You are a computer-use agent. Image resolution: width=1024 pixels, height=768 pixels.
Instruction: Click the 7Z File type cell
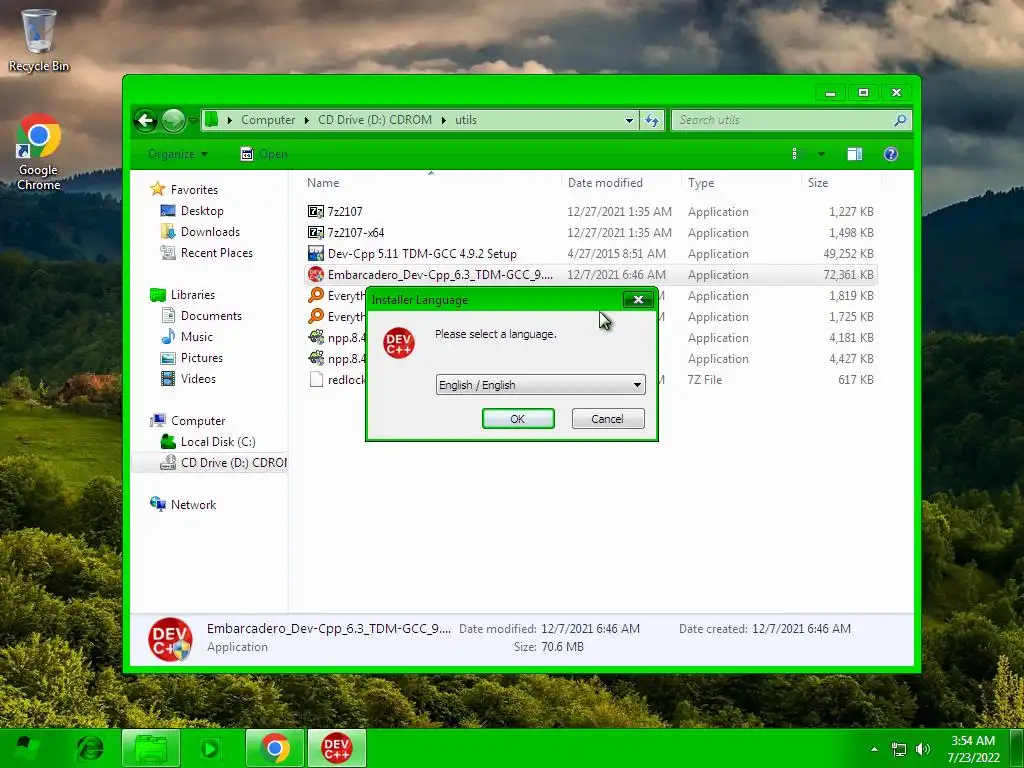[705, 379]
